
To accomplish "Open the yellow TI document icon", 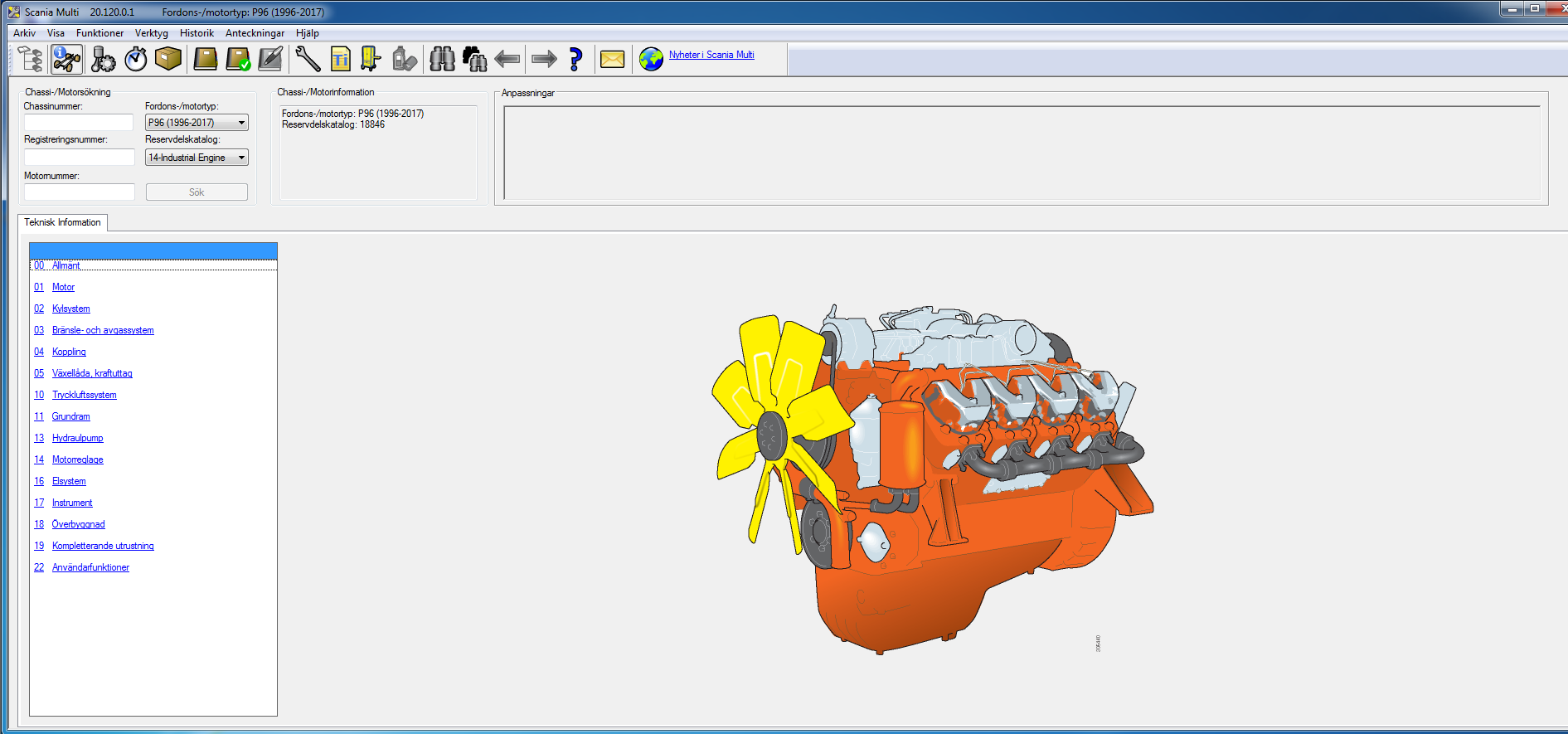I will (340, 59).
